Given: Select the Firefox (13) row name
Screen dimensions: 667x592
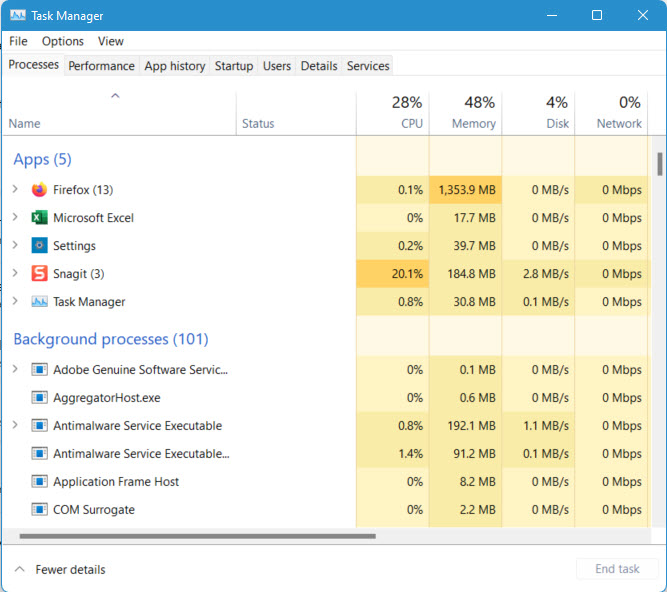Looking at the screenshot, I should (x=83, y=190).
